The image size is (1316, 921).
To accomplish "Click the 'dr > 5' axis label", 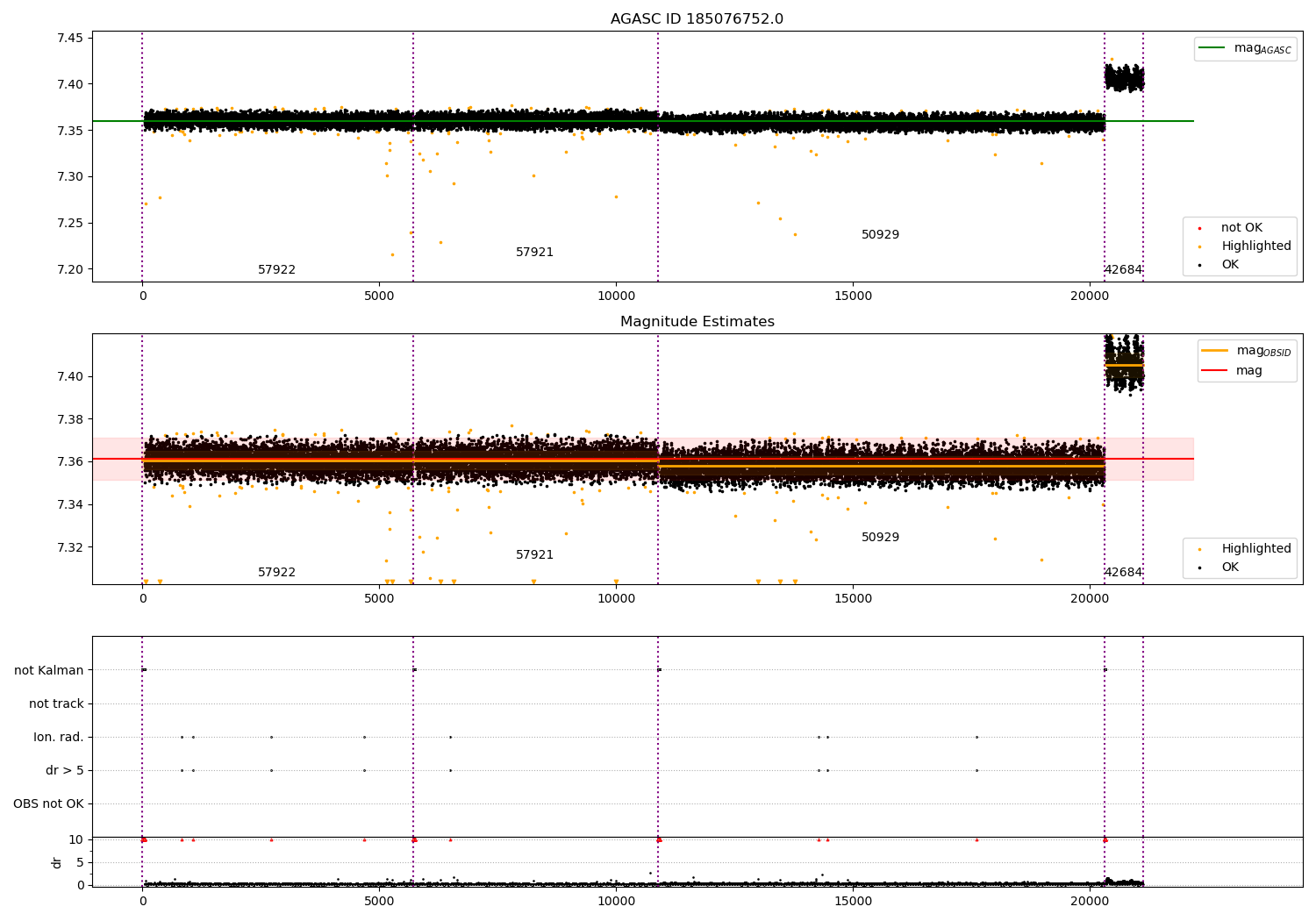I will [x=65, y=770].
